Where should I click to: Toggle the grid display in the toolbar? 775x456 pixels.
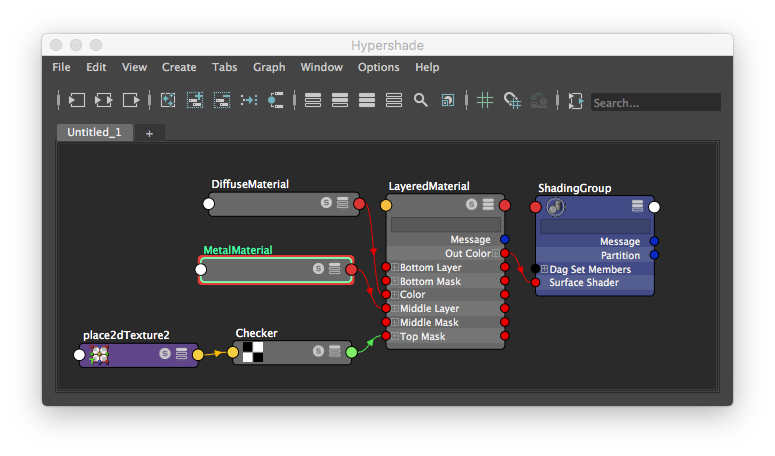485,101
